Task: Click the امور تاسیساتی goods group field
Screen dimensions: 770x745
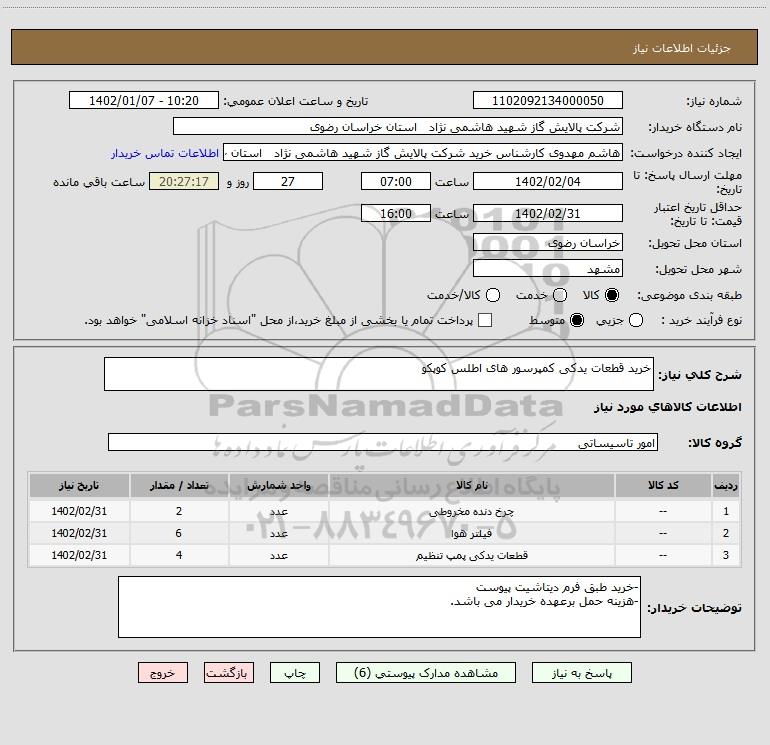Action: (x=383, y=442)
